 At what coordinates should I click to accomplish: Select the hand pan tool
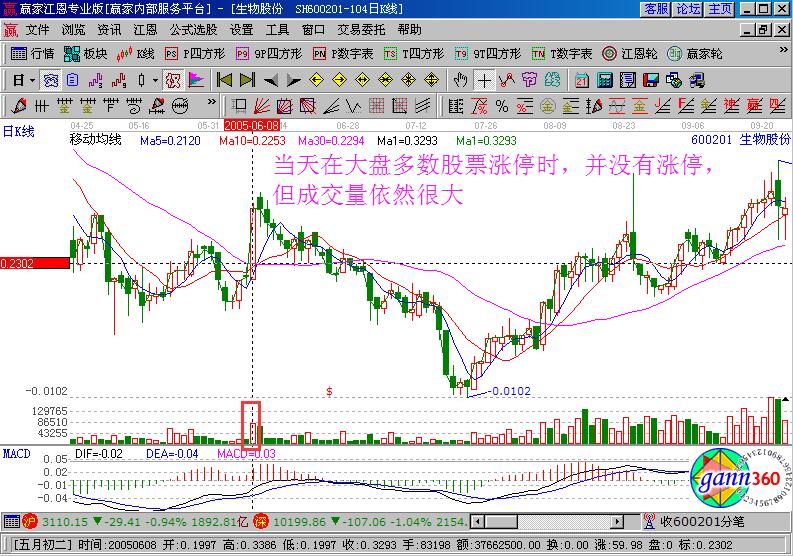459,79
